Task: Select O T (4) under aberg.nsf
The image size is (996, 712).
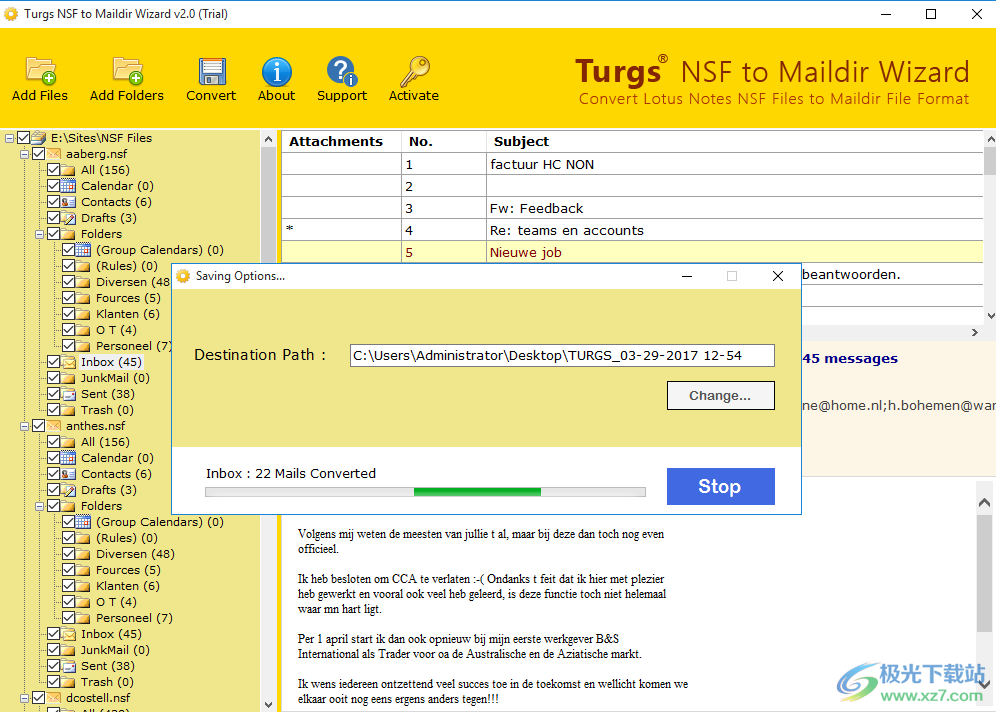Action: coord(116,330)
